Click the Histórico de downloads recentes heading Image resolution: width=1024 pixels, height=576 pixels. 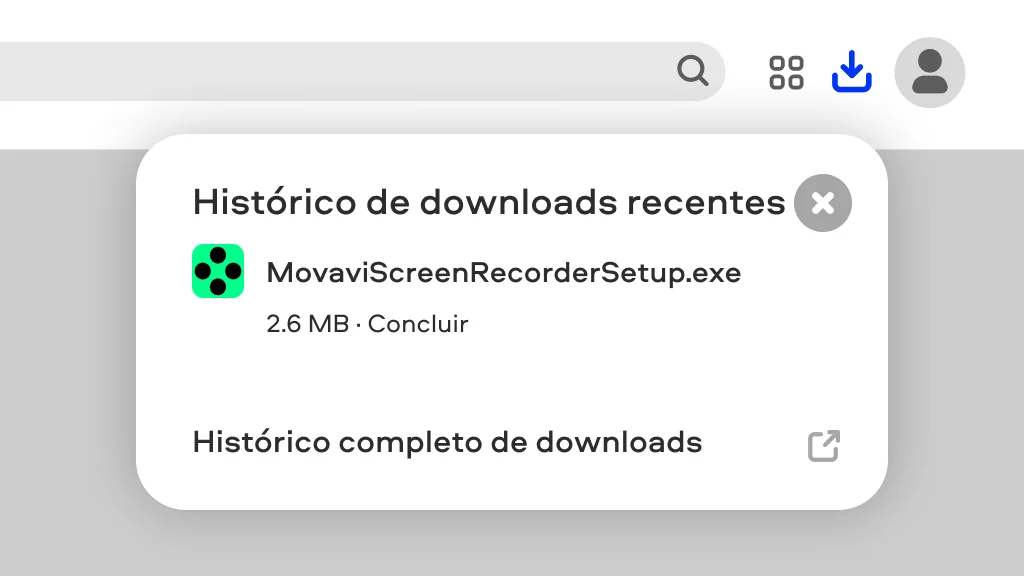[x=488, y=202]
